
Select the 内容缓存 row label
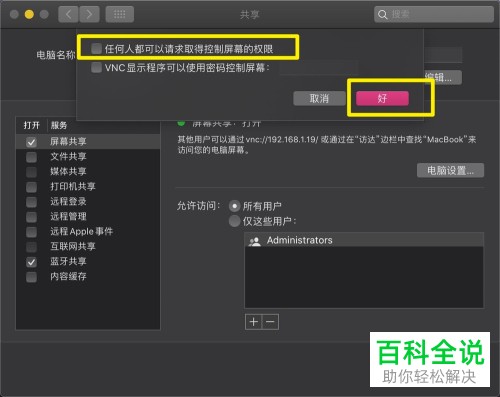click(68, 276)
